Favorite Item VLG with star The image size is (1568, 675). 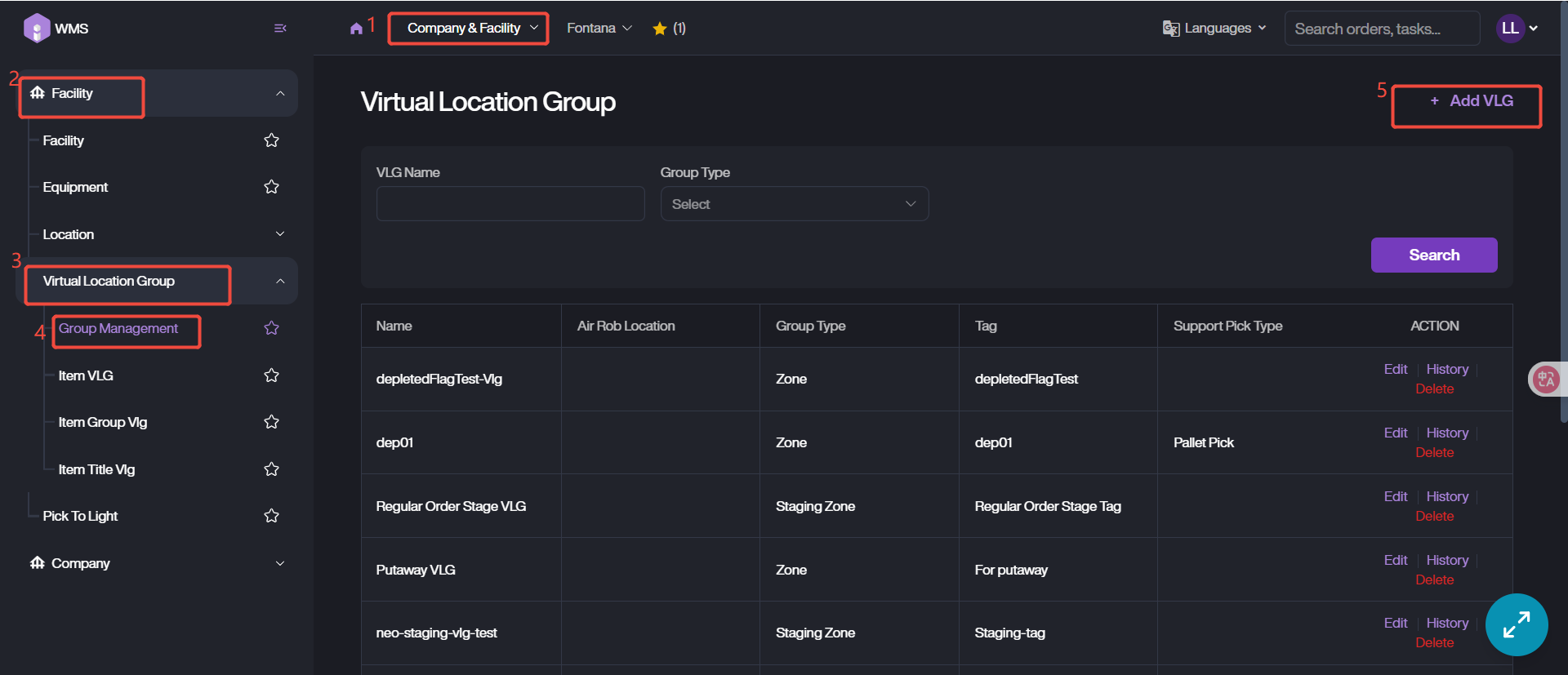tap(272, 375)
